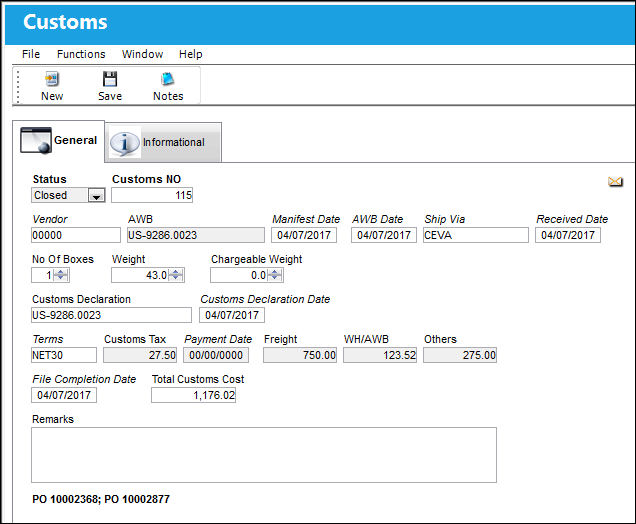Click the AWB Date field
Image resolution: width=636 pixels, height=524 pixels.
(384, 235)
